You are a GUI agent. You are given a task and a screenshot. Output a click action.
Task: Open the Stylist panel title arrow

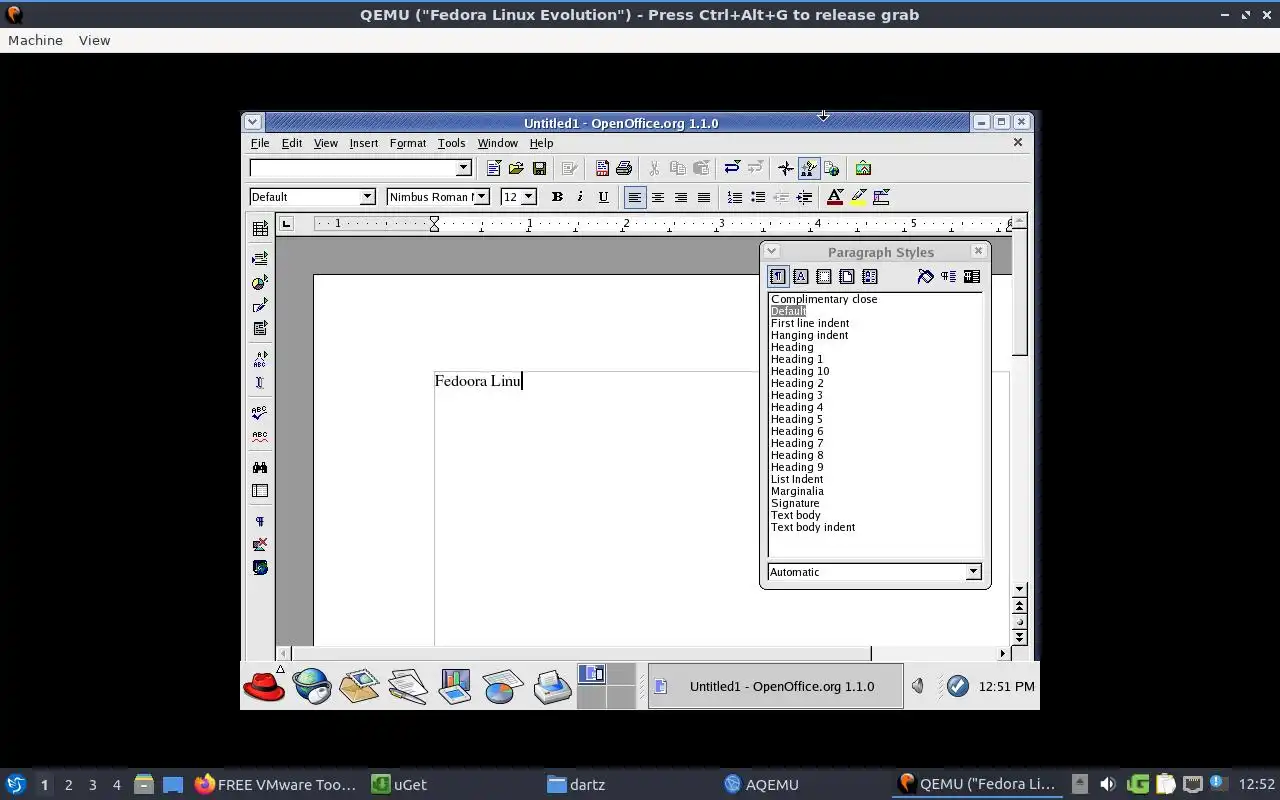[771, 252]
